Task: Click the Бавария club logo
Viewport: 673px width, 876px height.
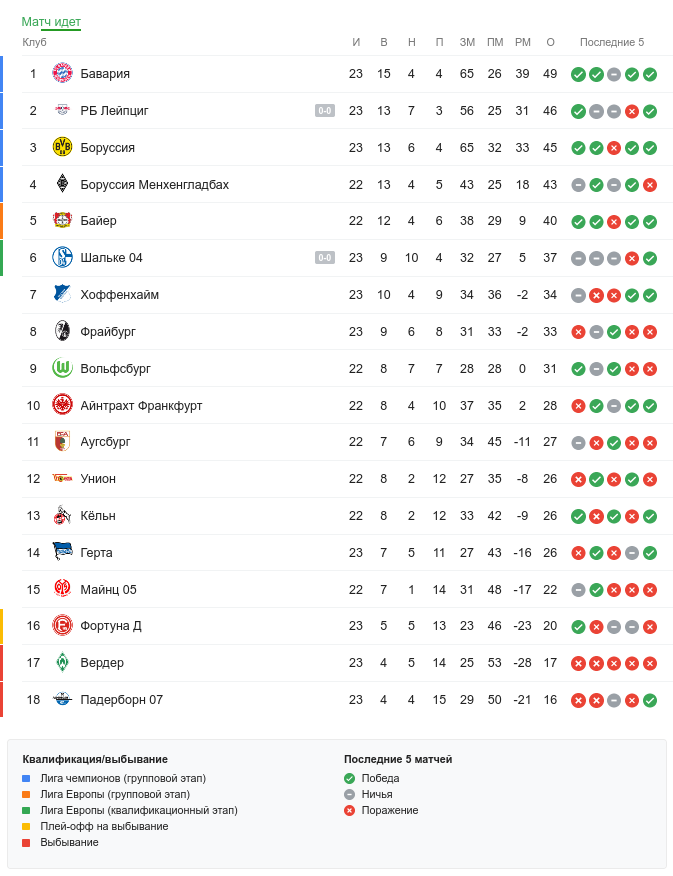Action: [62, 74]
